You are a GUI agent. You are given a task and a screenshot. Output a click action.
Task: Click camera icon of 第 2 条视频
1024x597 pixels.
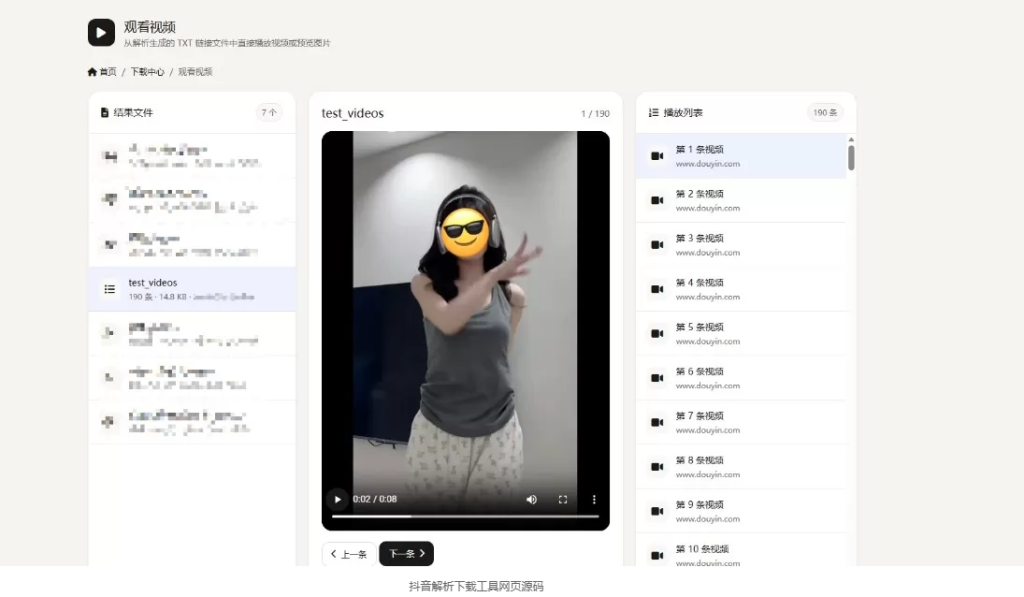pyautogui.click(x=657, y=201)
